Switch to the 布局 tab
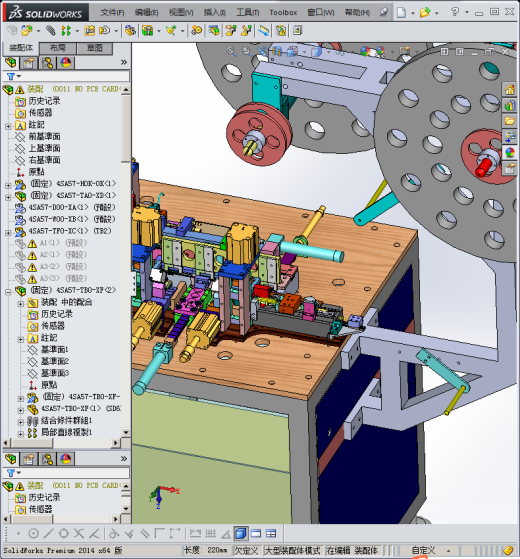520x559 pixels. pyautogui.click(x=57, y=48)
